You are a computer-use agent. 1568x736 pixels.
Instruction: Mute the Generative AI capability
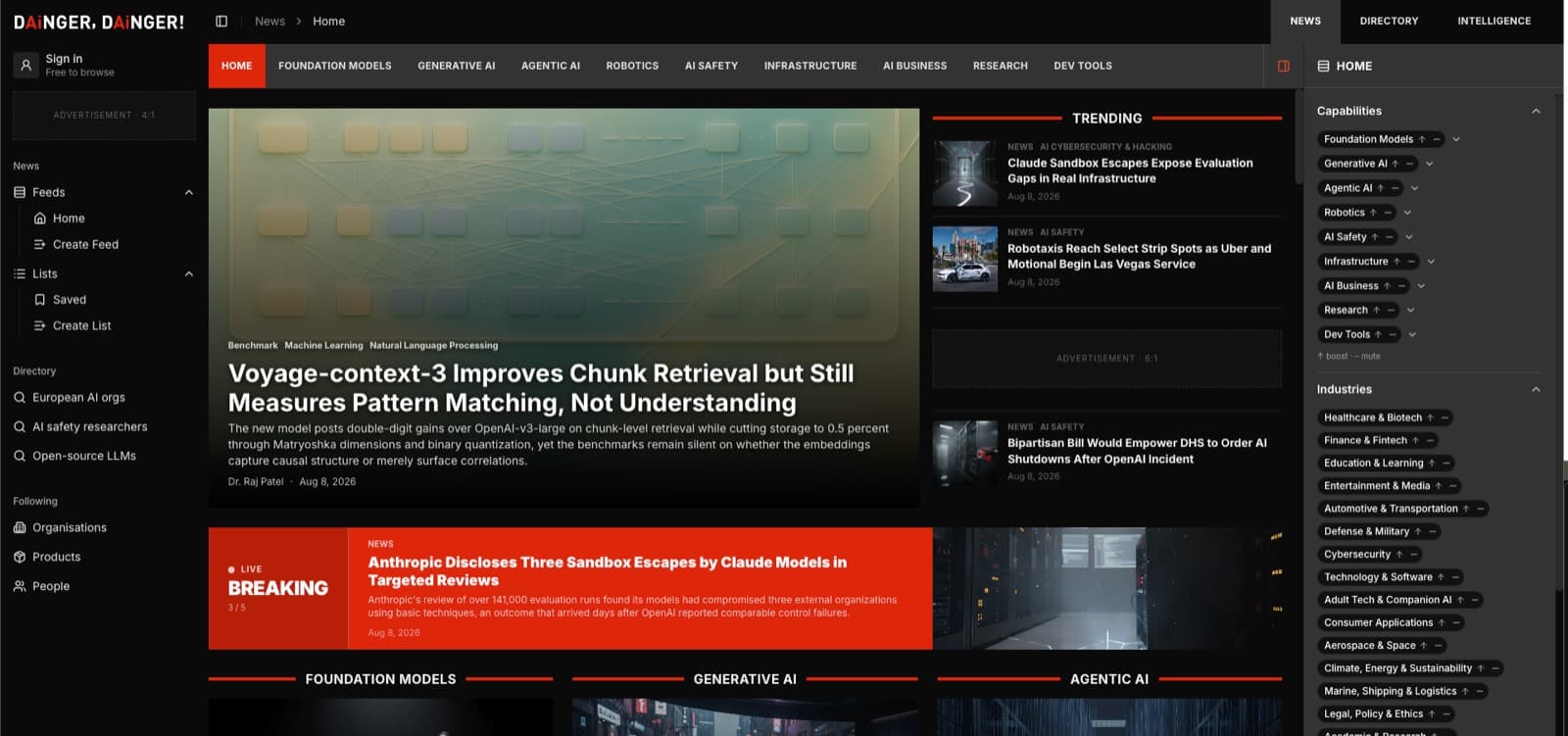(x=1409, y=164)
